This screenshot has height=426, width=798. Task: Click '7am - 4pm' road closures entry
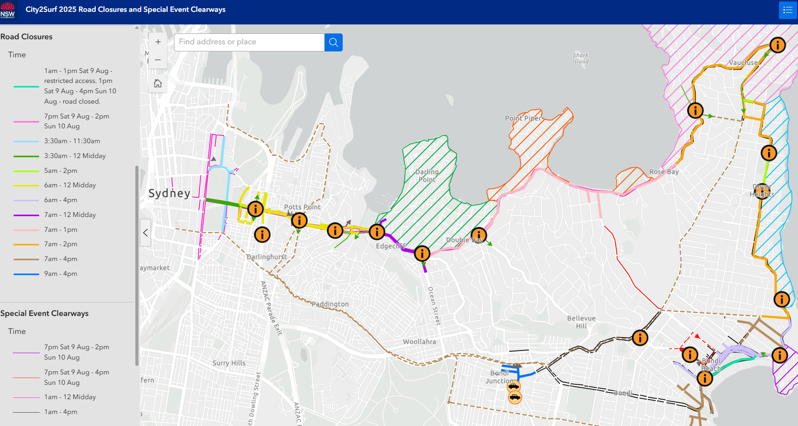coord(61,259)
